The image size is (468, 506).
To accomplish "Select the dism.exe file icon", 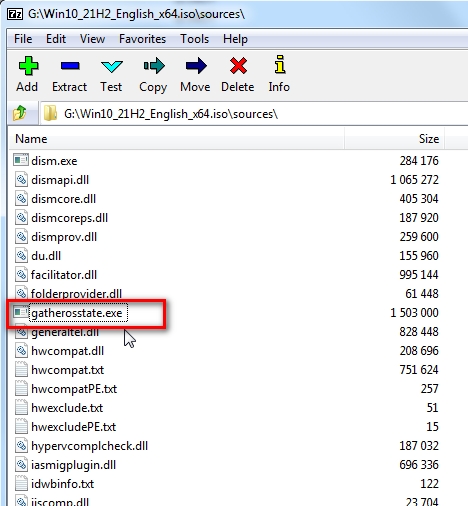I will (21, 160).
